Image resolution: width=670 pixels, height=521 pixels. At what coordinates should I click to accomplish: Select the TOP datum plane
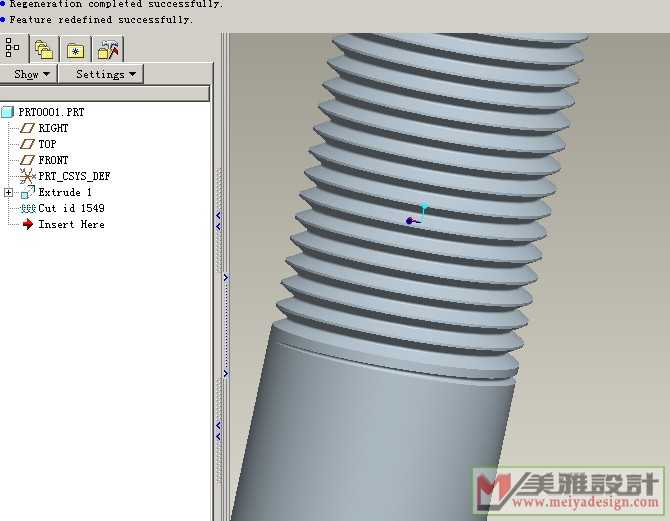[47, 144]
